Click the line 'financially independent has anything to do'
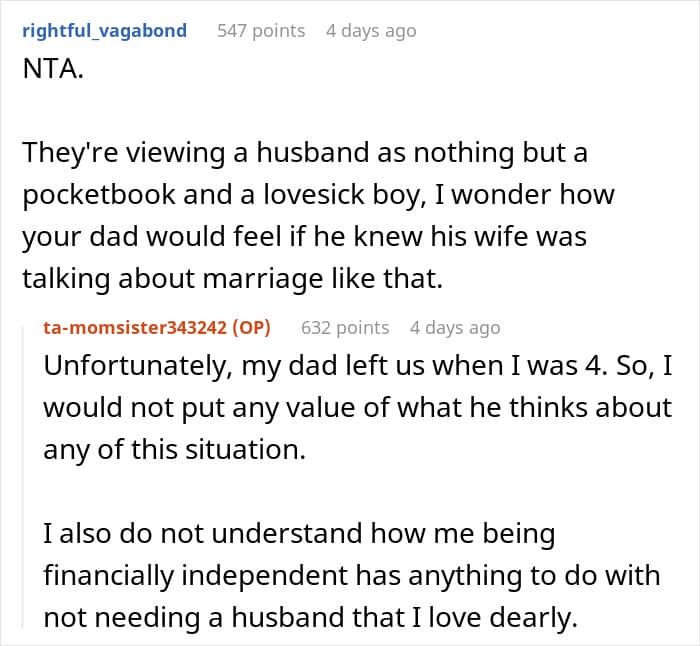The height and width of the screenshot is (646, 700). [x=352, y=576]
